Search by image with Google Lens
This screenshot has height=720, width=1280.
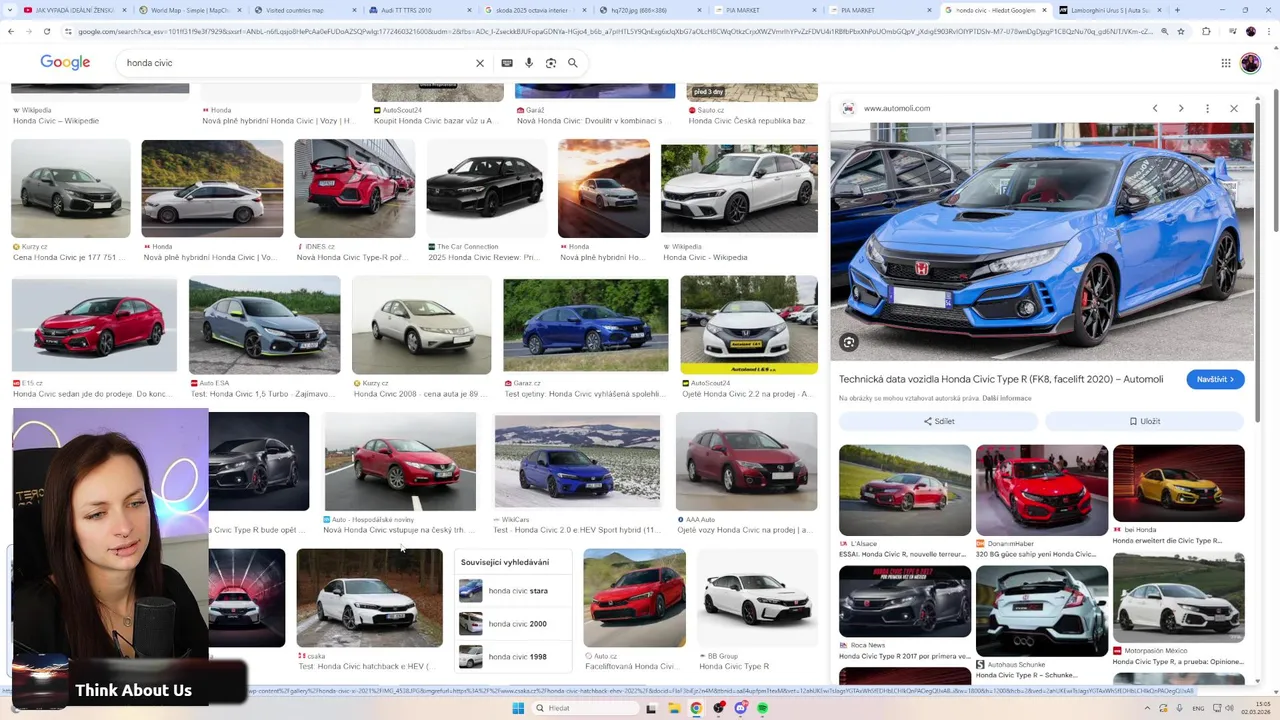[x=551, y=63]
